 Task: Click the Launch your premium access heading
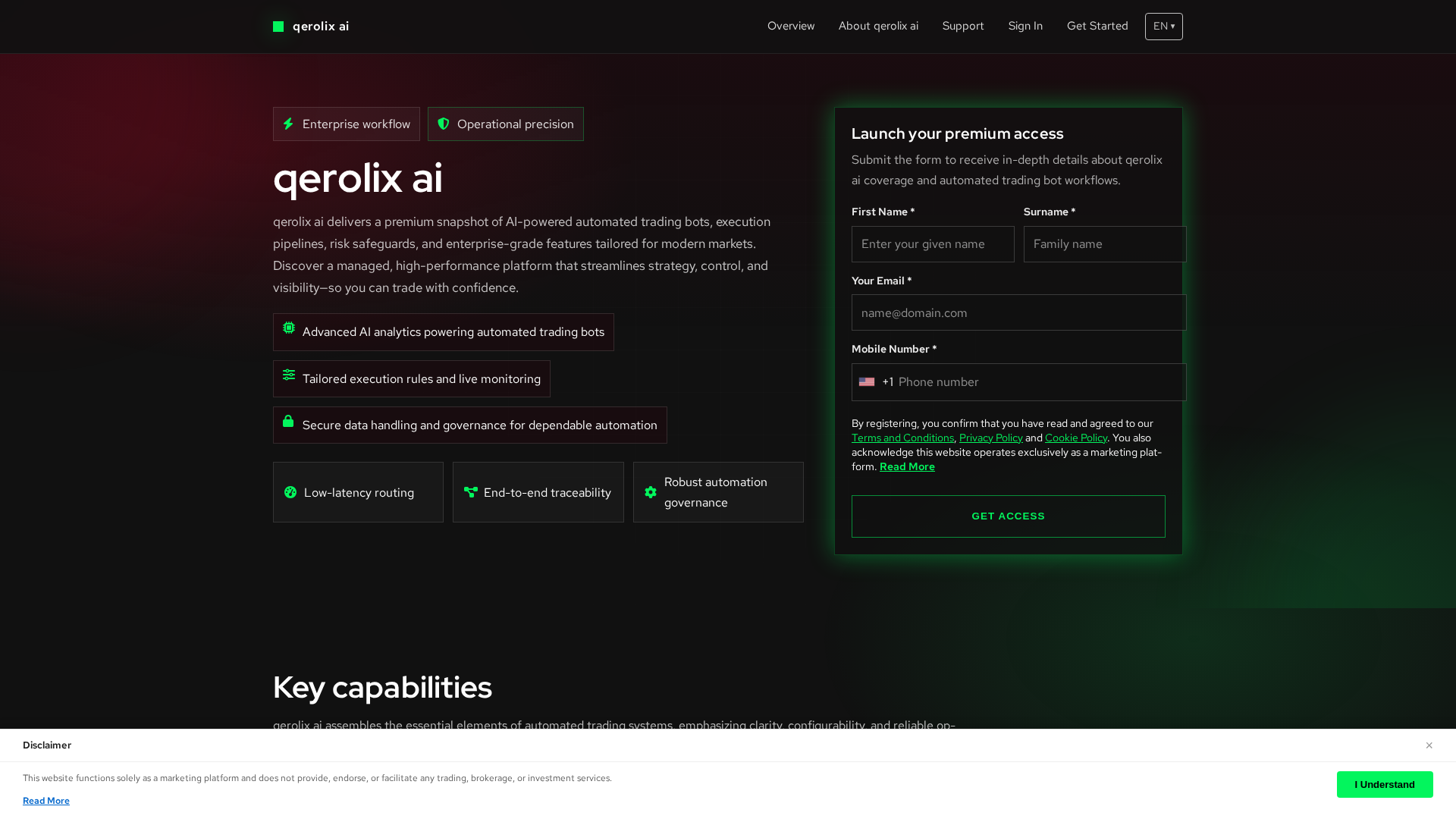click(957, 133)
